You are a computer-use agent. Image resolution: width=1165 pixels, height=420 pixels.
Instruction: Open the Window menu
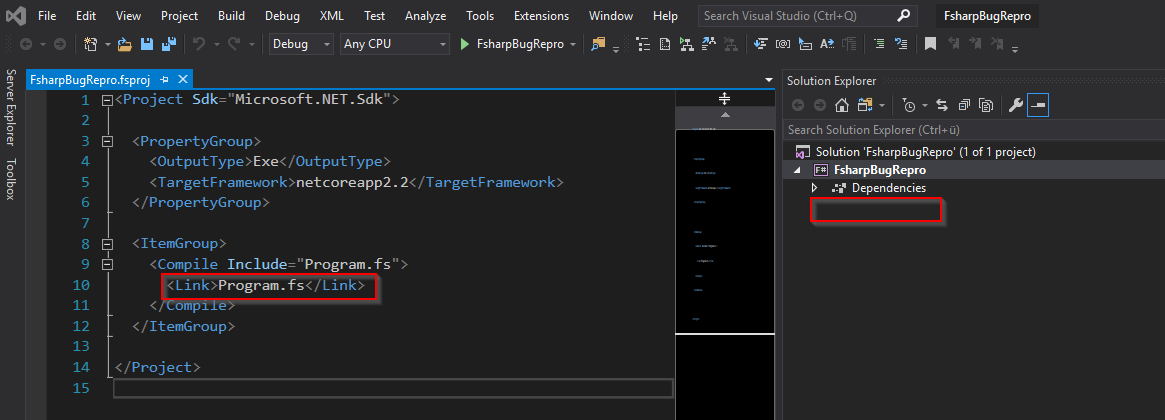point(611,16)
